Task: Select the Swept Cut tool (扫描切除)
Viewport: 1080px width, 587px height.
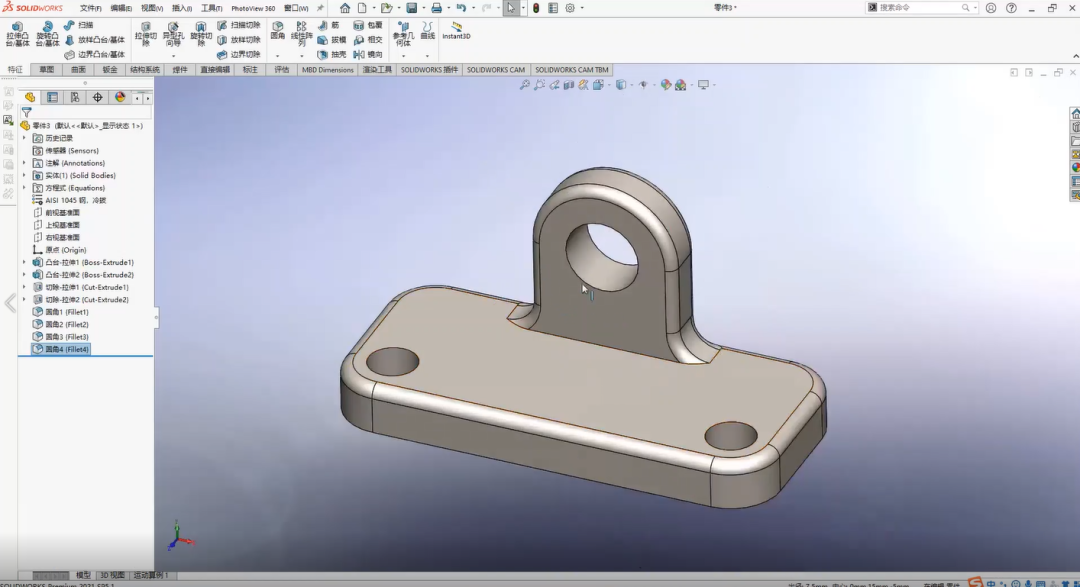Action: coord(238,25)
